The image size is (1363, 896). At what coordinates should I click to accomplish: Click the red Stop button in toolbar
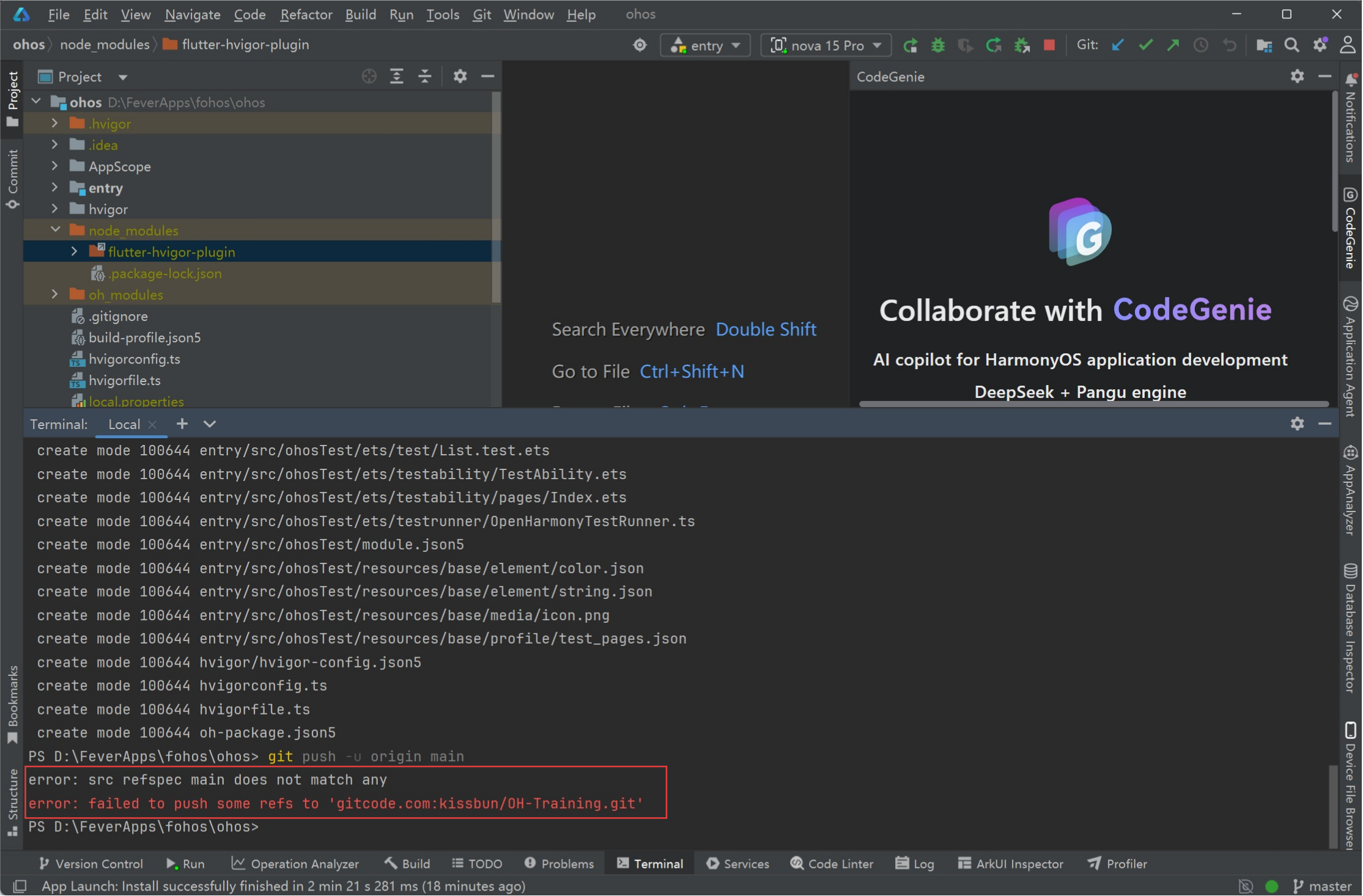click(x=1049, y=45)
